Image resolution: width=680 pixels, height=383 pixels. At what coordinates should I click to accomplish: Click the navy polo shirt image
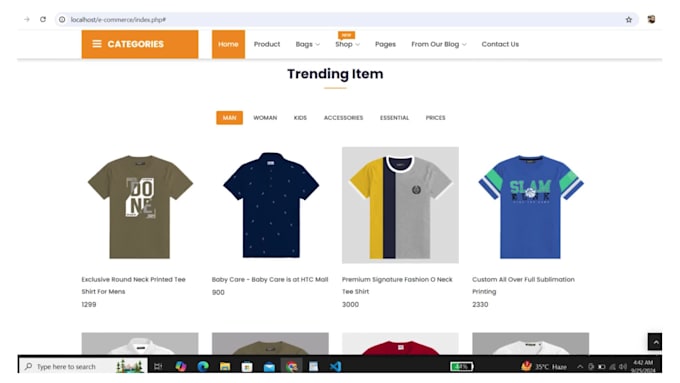(270, 205)
